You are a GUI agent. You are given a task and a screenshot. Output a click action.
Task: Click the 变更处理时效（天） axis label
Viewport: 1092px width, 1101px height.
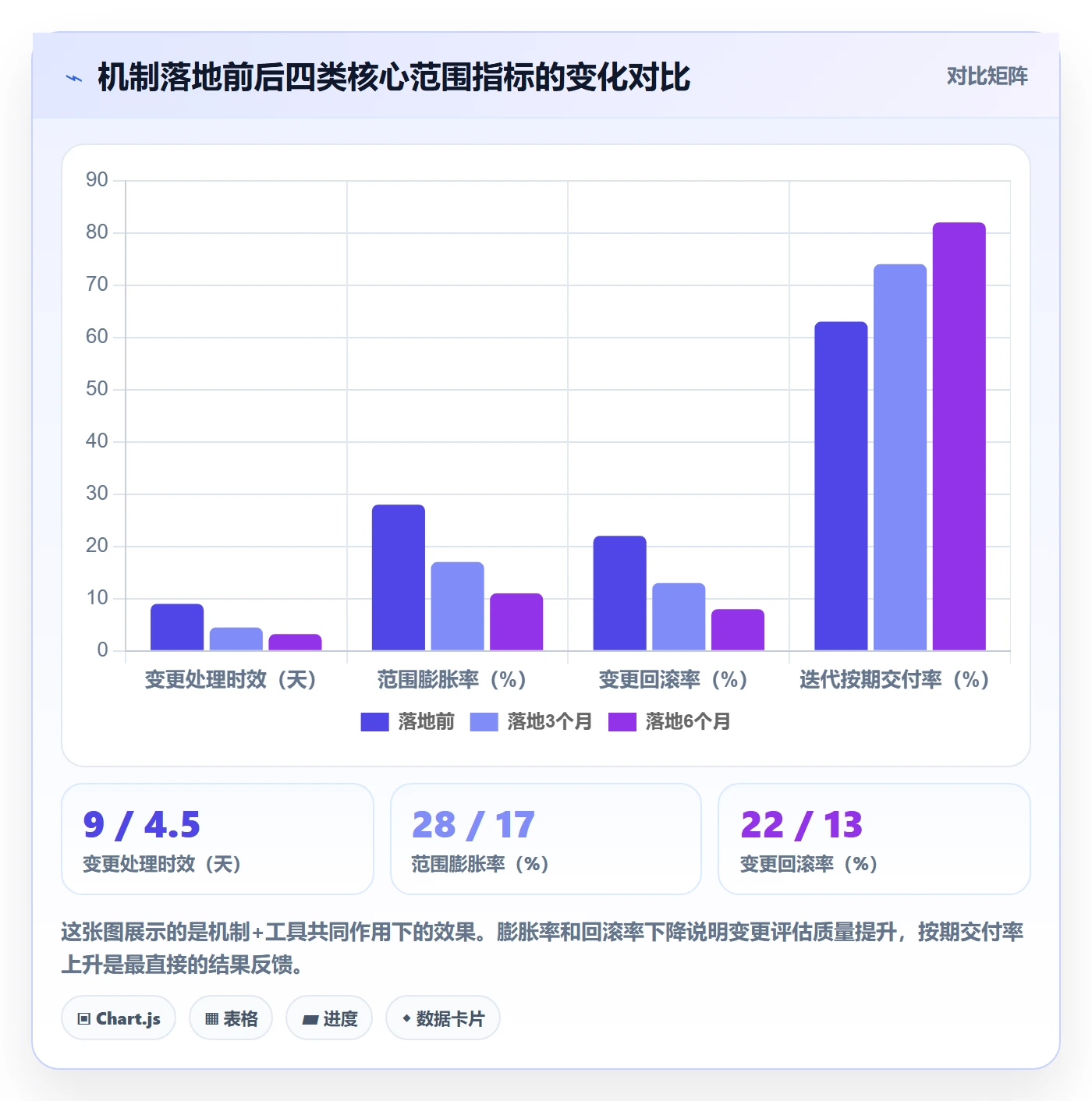pos(232,680)
